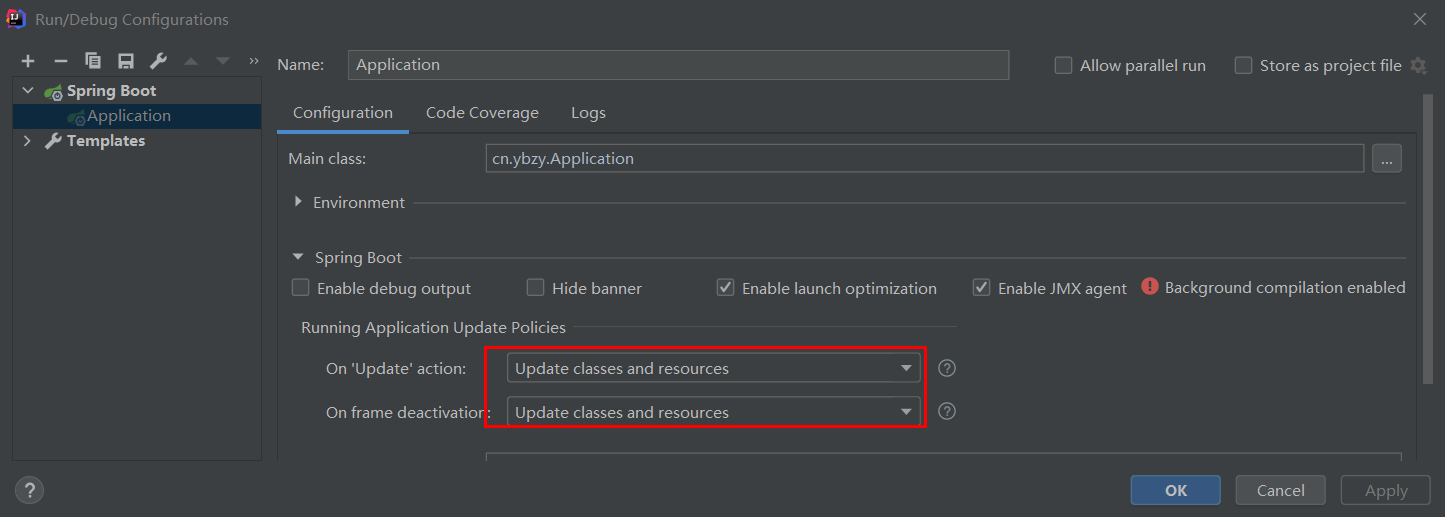Uncheck Enable JMX agent
Viewport: 1445px width, 517px height.
point(981,288)
